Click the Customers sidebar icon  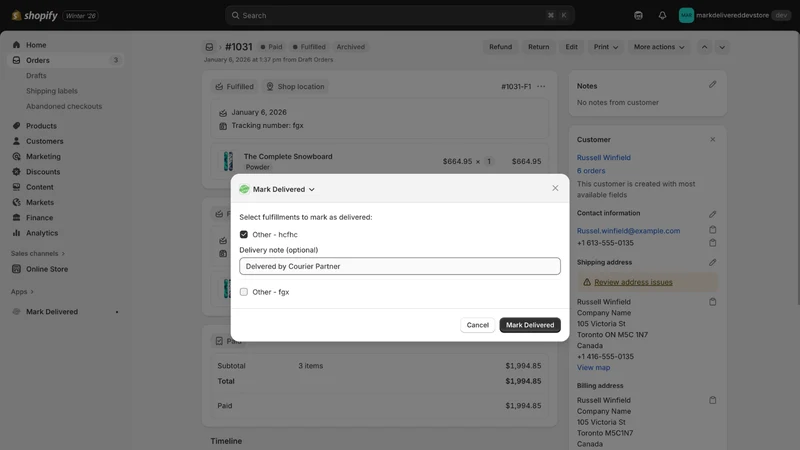16,141
